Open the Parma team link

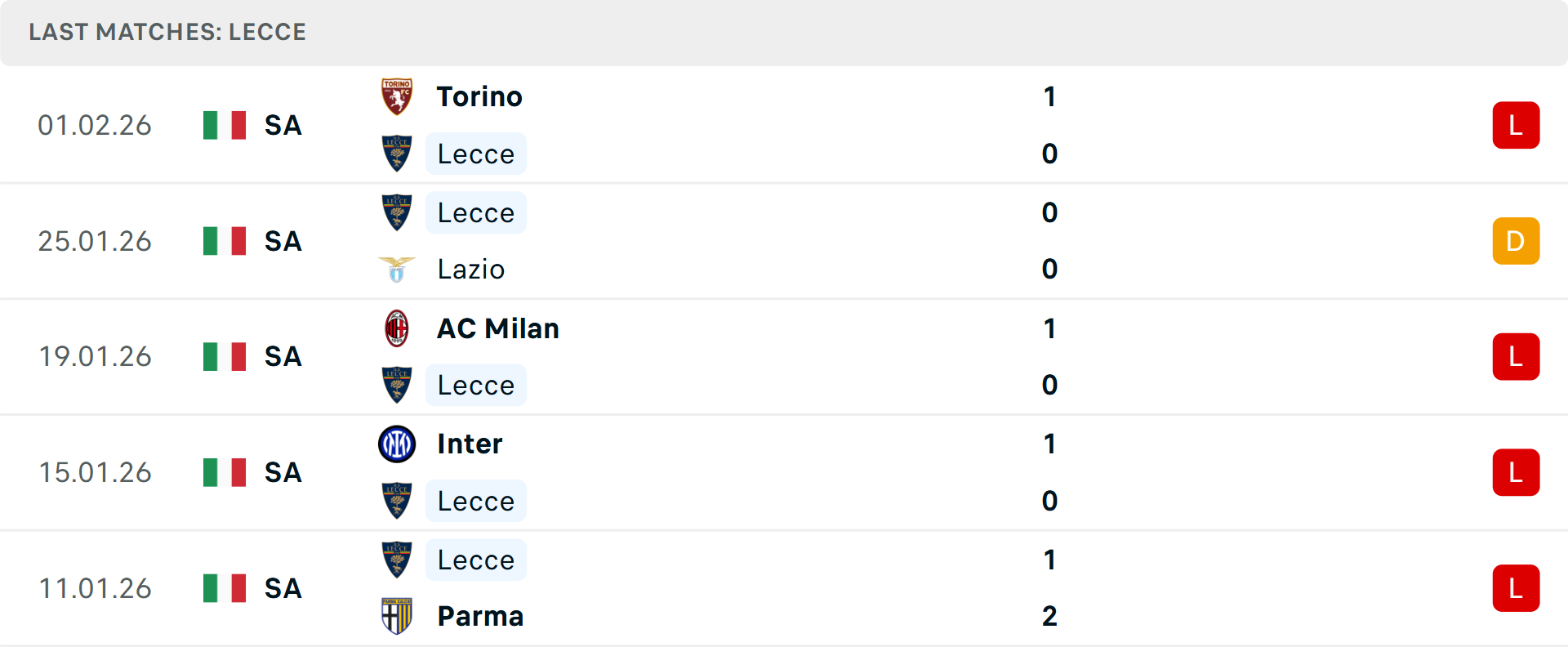pyautogui.click(x=480, y=616)
